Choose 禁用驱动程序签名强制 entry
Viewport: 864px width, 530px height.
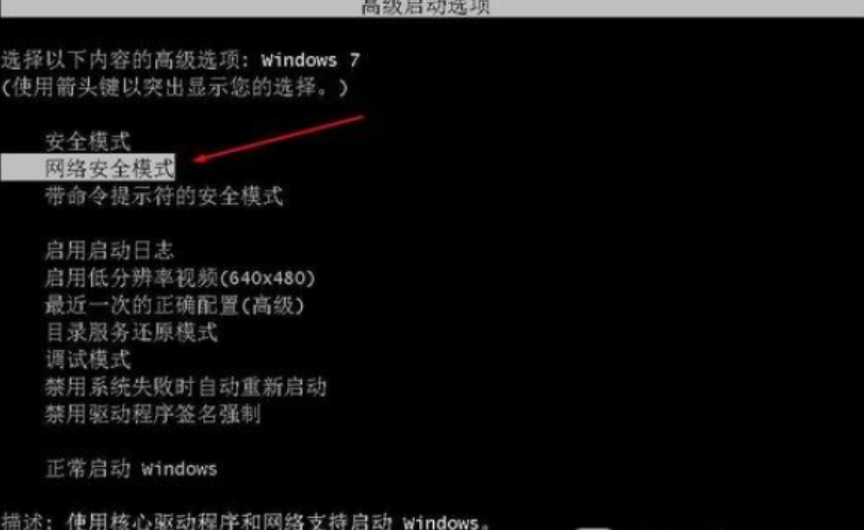click(153, 414)
